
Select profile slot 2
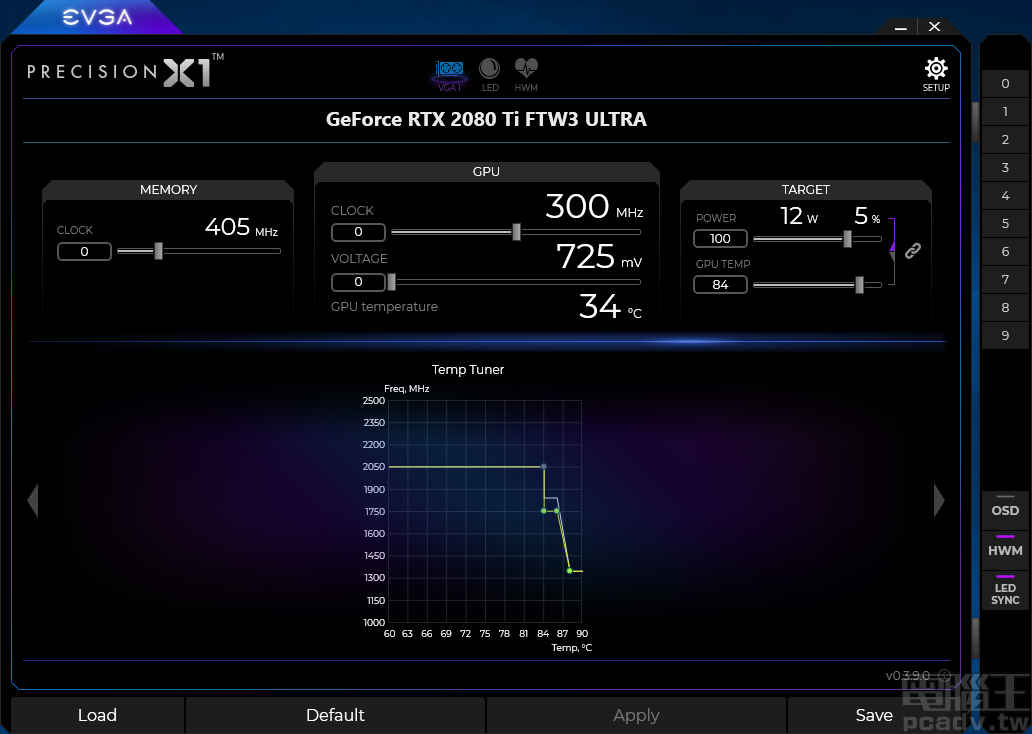pos(1005,140)
